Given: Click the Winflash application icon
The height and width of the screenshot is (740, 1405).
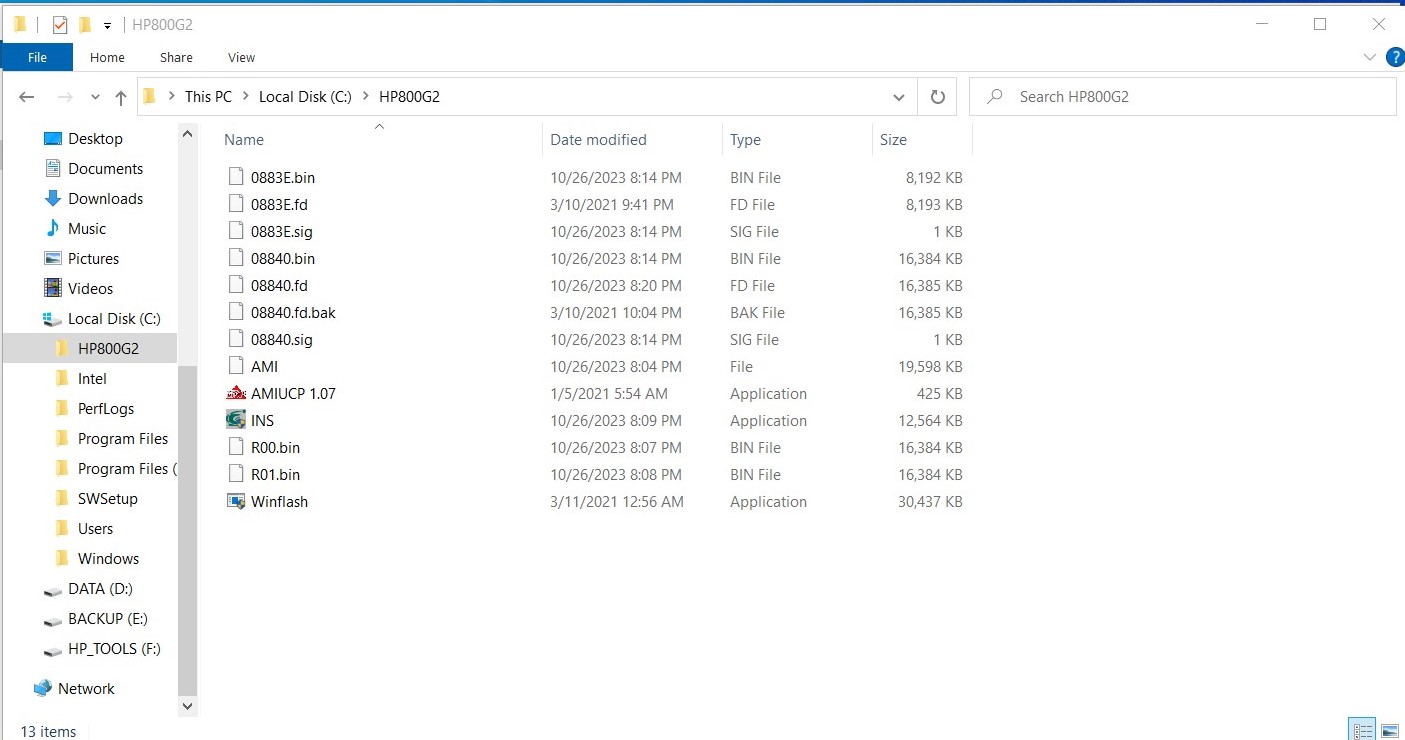Looking at the screenshot, I should 236,501.
